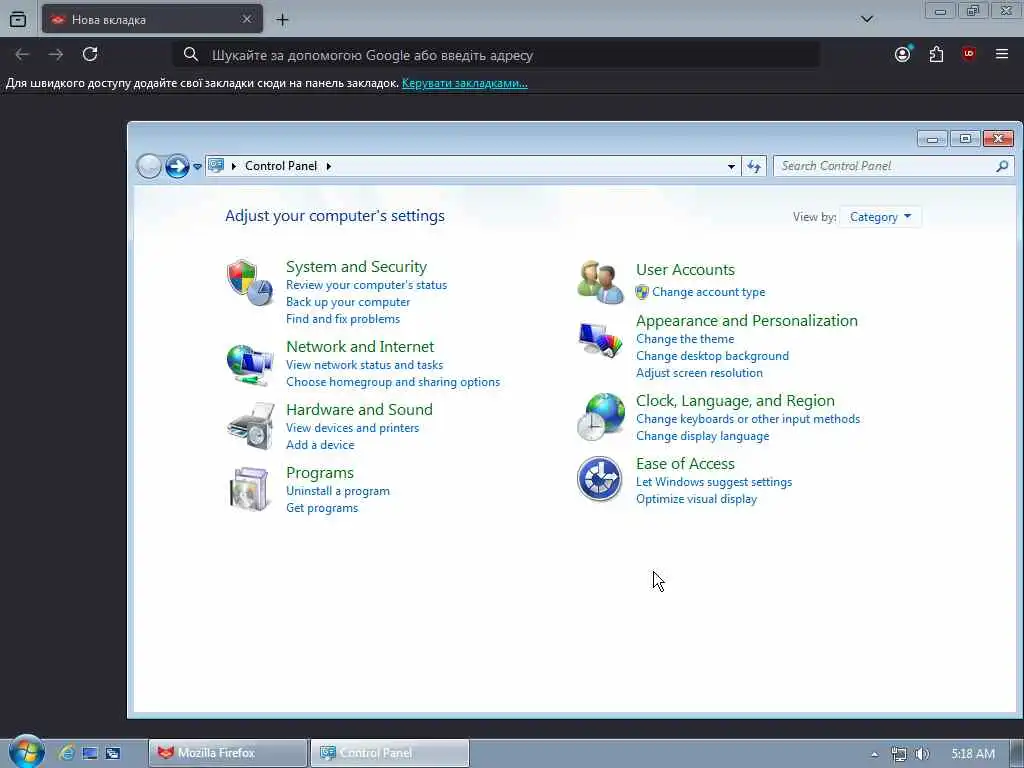
Task: Switch to Mozilla Firefox taskbar button
Action: point(227,753)
